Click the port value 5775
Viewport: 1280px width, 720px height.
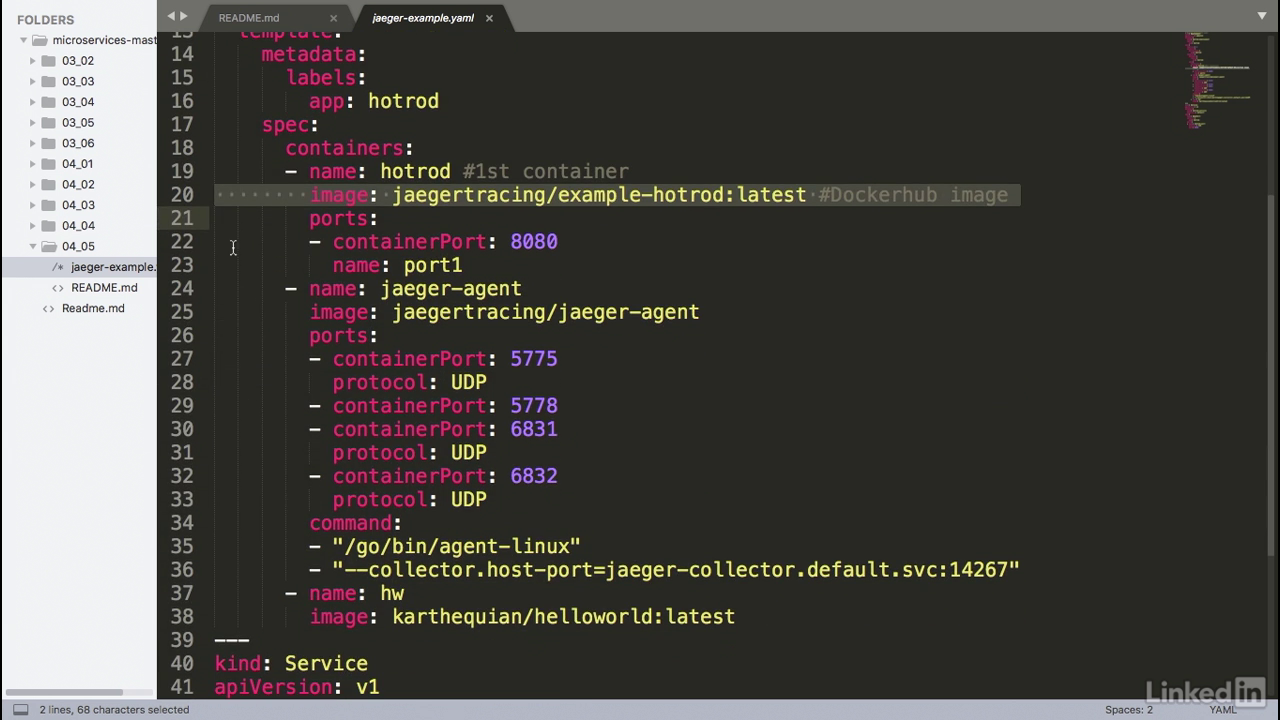(x=534, y=359)
